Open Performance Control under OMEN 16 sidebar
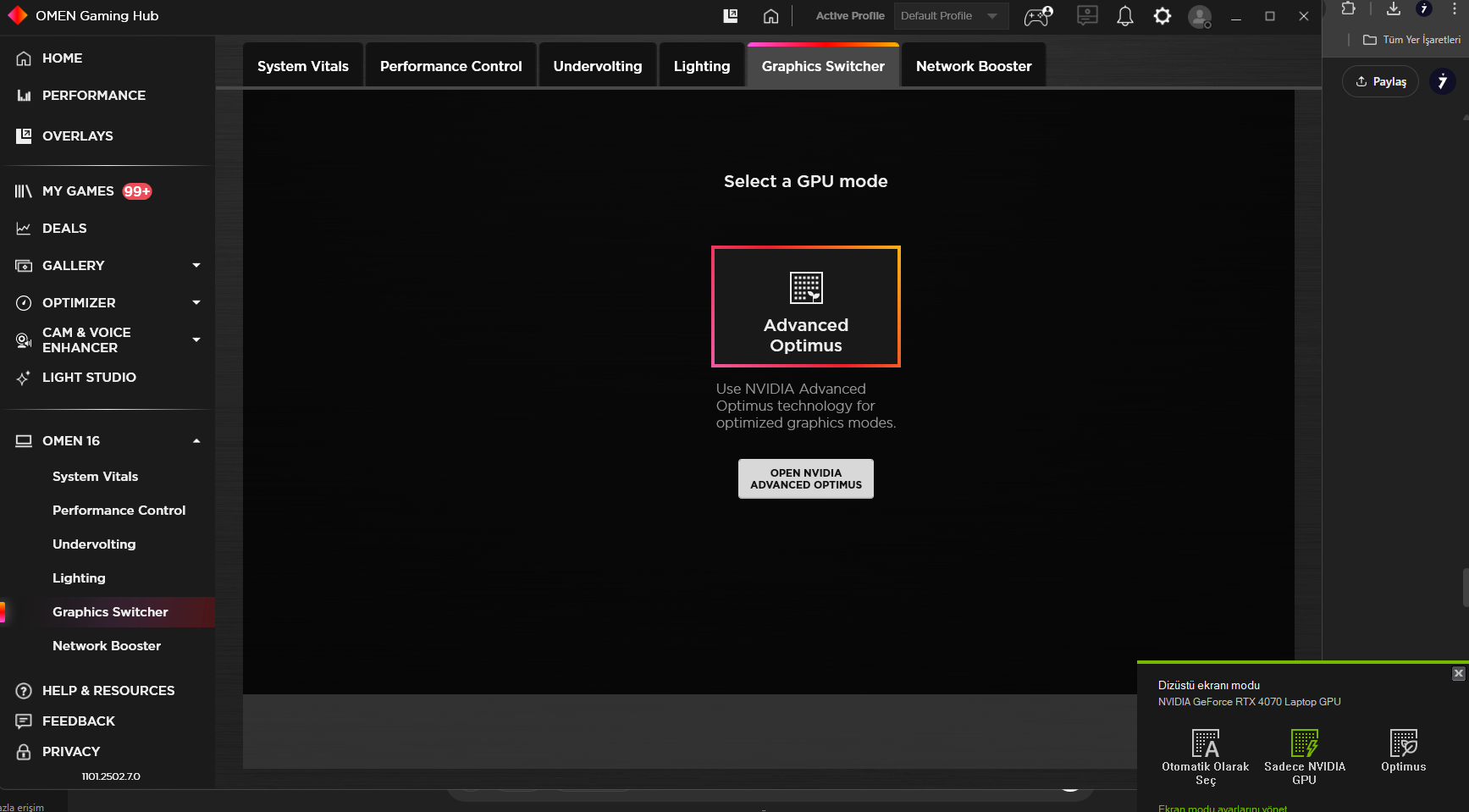The height and width of the screenshot is (812, 1469). [x=119, y=511]
